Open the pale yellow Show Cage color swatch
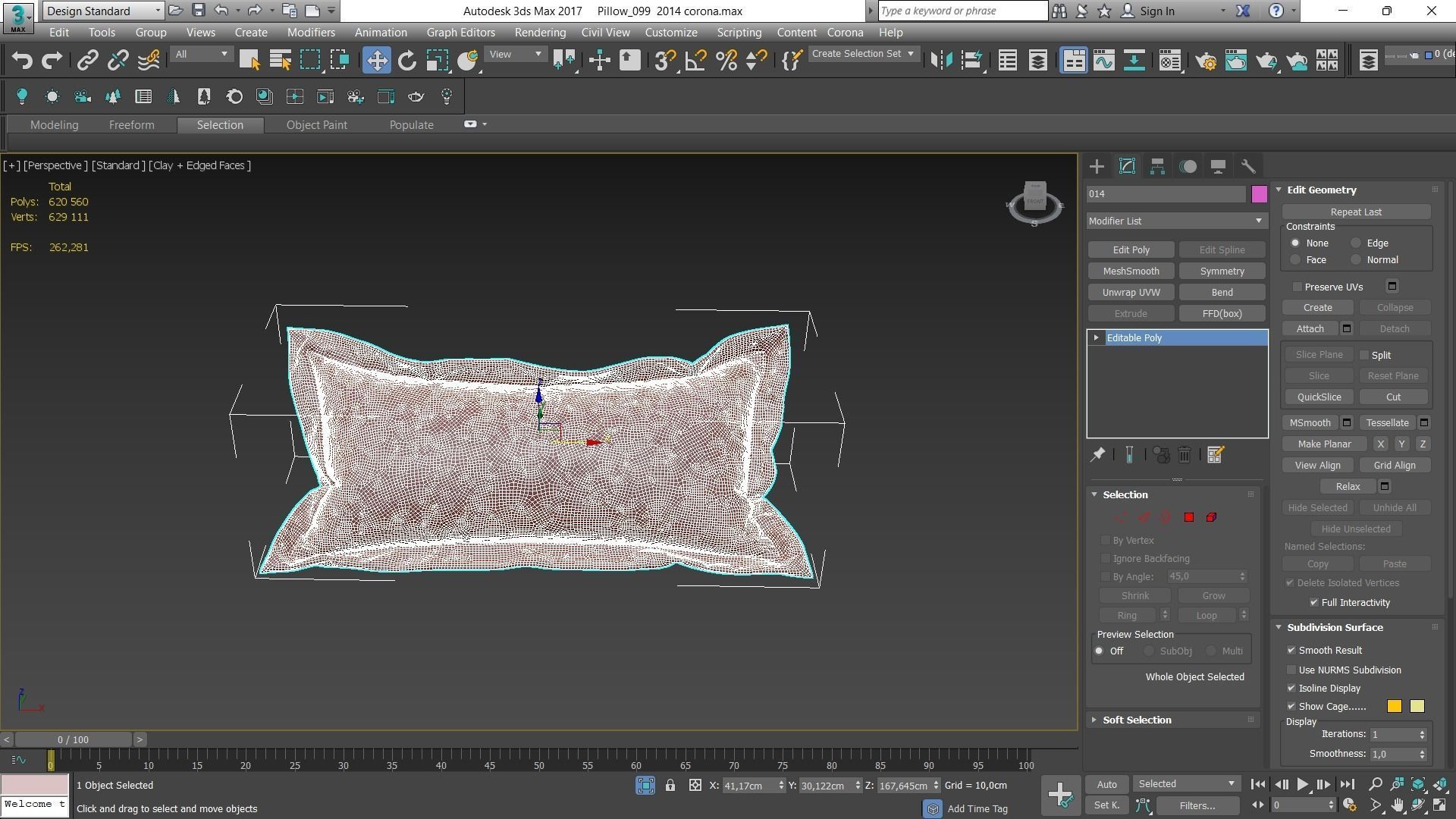The image size is (1456, 819). pyautogui.click(x=1417, y=706)
